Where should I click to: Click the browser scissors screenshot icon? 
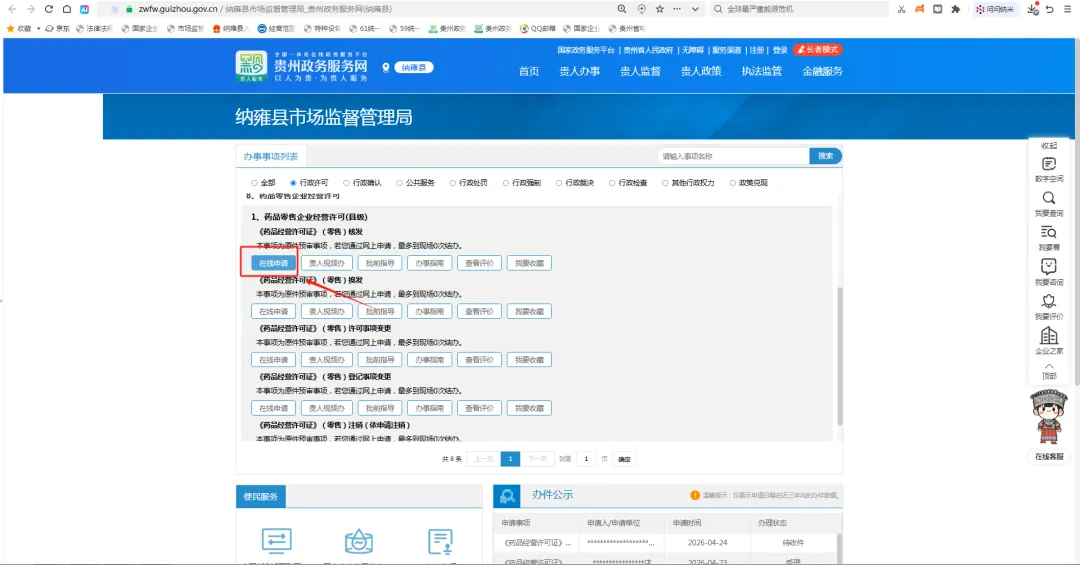(x=901, y=9)
